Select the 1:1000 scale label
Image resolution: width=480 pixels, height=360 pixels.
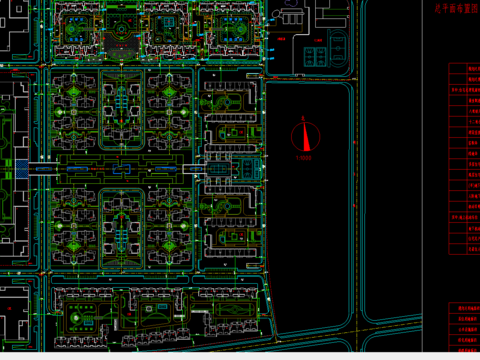303,158
